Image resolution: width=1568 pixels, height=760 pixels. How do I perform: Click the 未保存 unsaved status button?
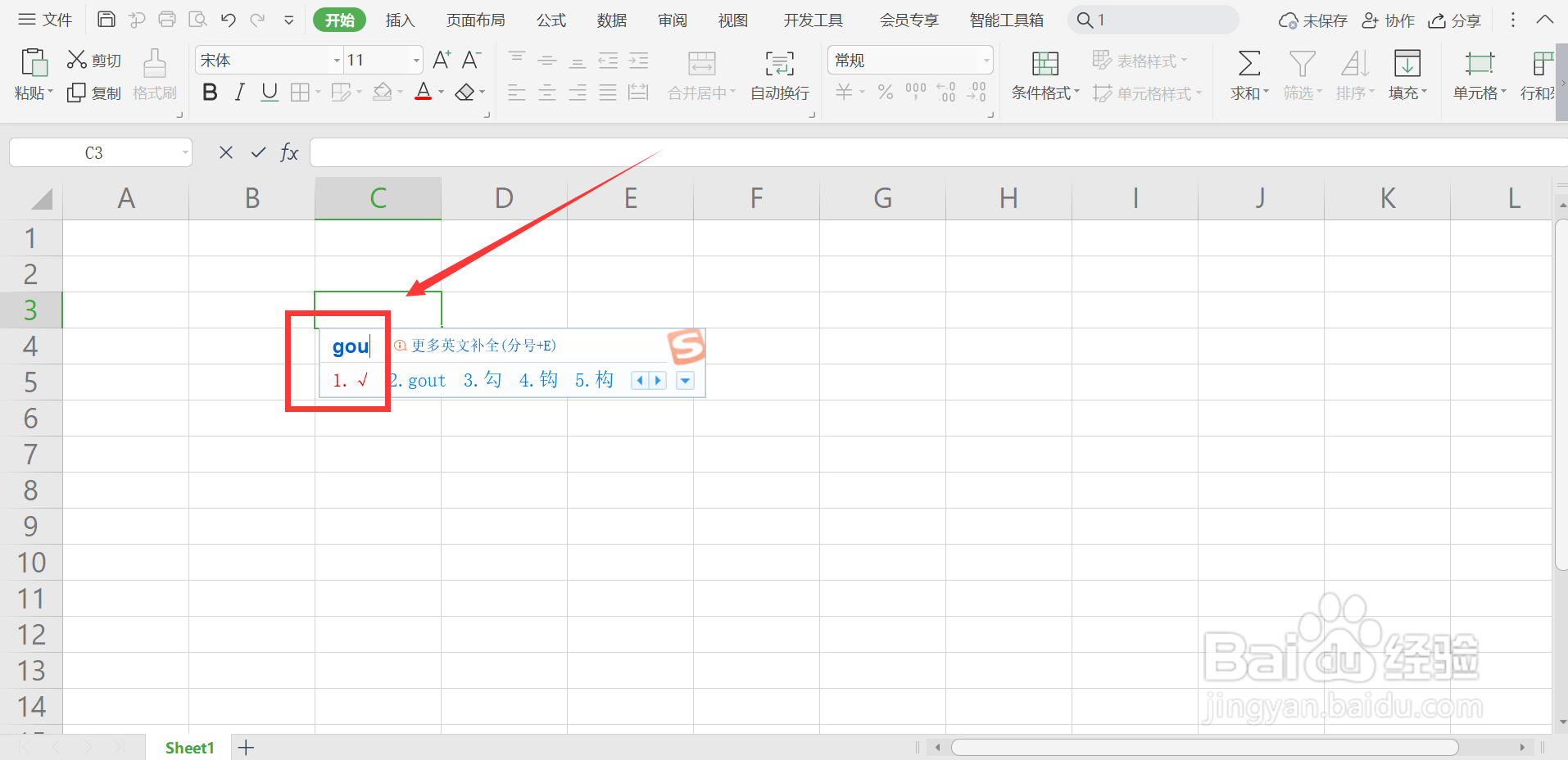click(x=1313, y=20)
